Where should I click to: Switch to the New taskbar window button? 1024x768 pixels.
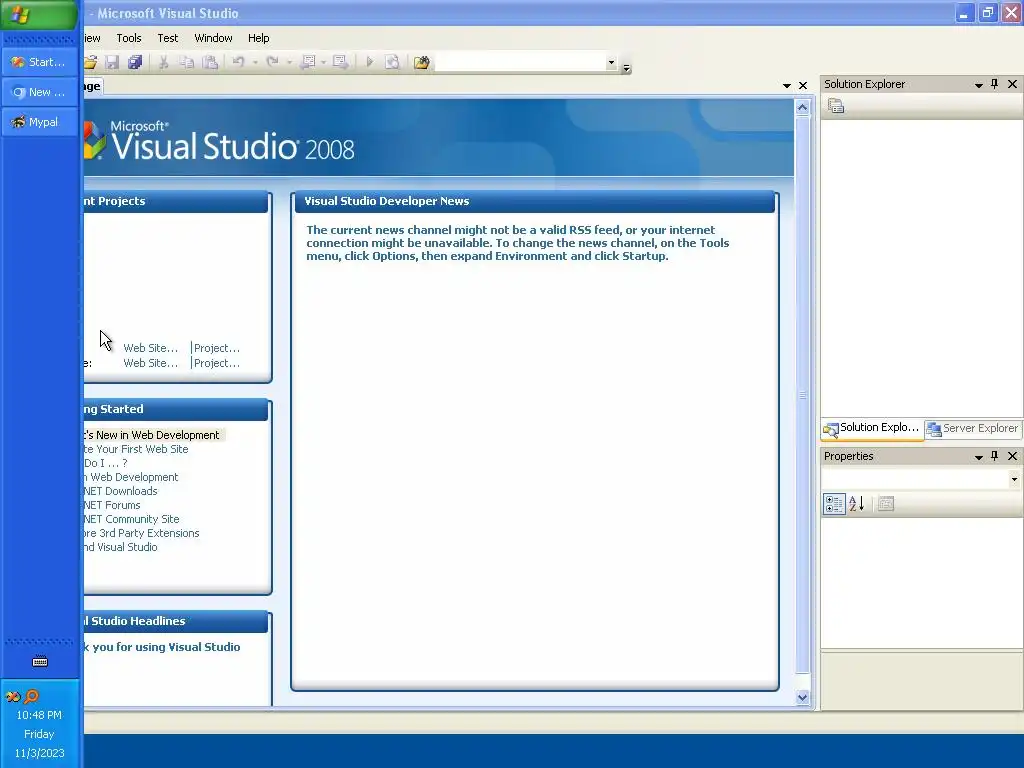tap(39, 92)
